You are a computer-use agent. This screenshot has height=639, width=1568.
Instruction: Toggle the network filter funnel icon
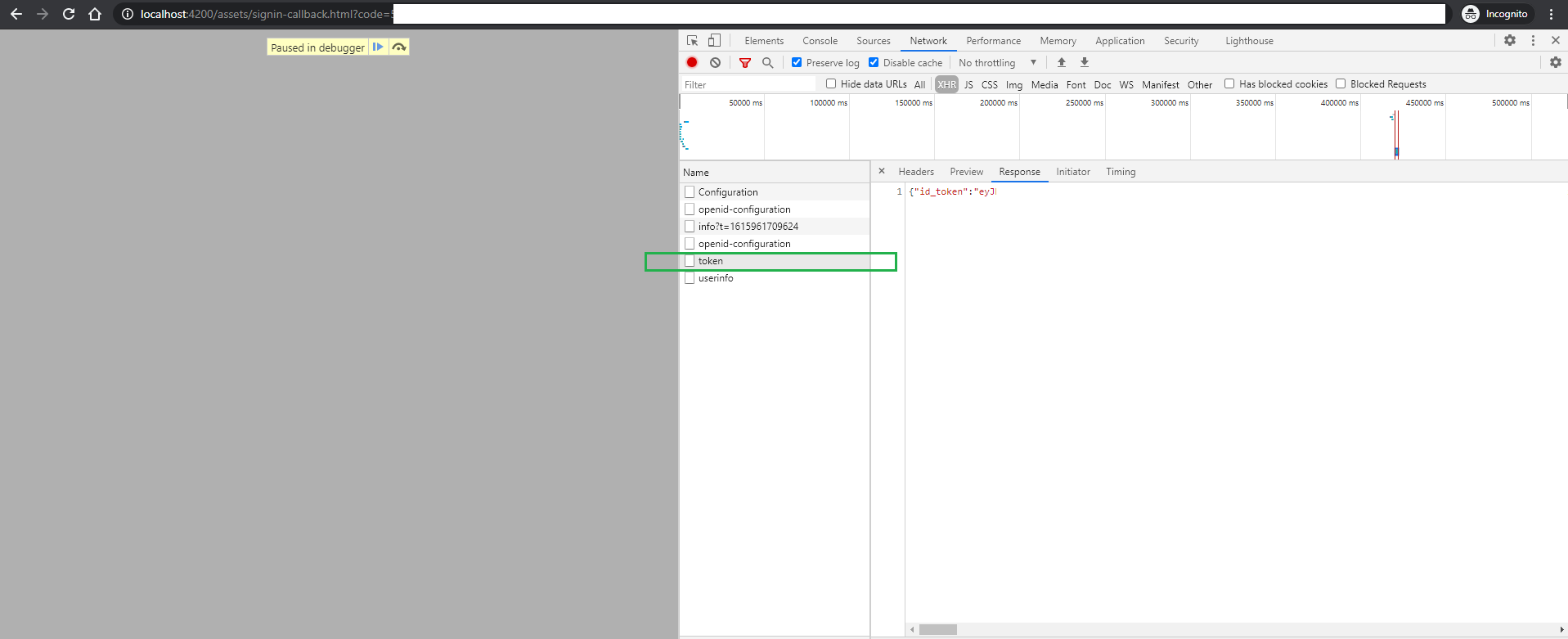pos(745,62)
